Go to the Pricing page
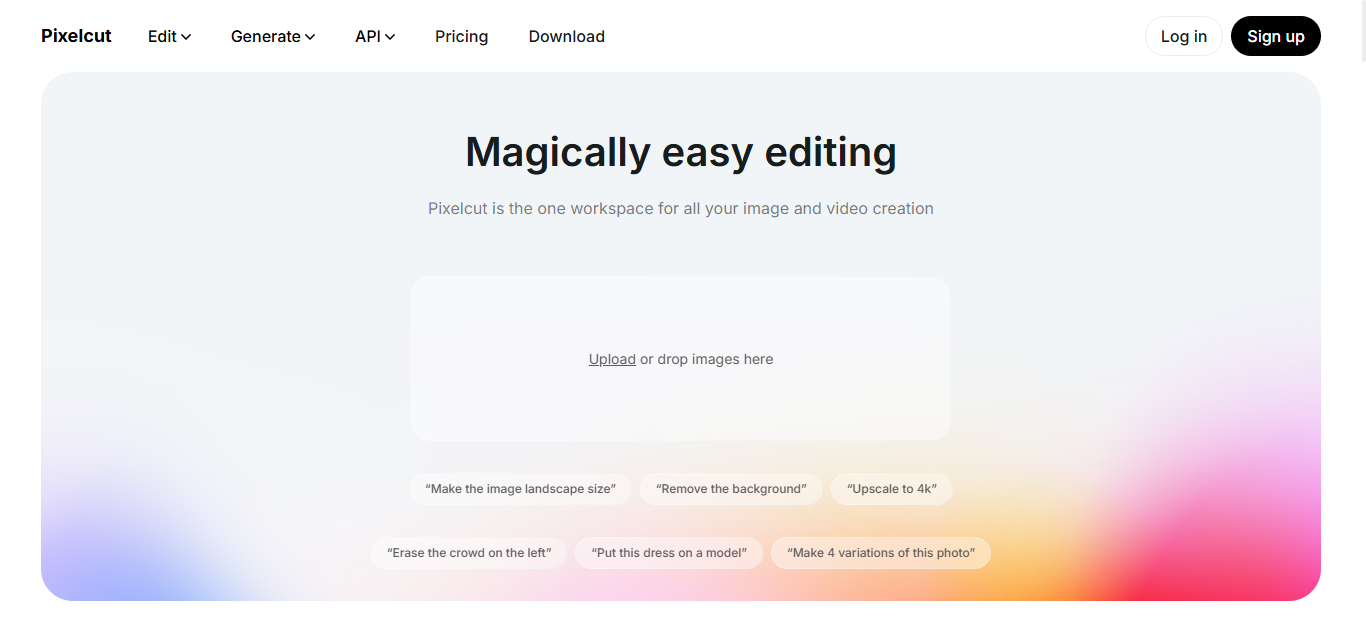The width and height of the screenshot is (1366, 633). [462, 36]
